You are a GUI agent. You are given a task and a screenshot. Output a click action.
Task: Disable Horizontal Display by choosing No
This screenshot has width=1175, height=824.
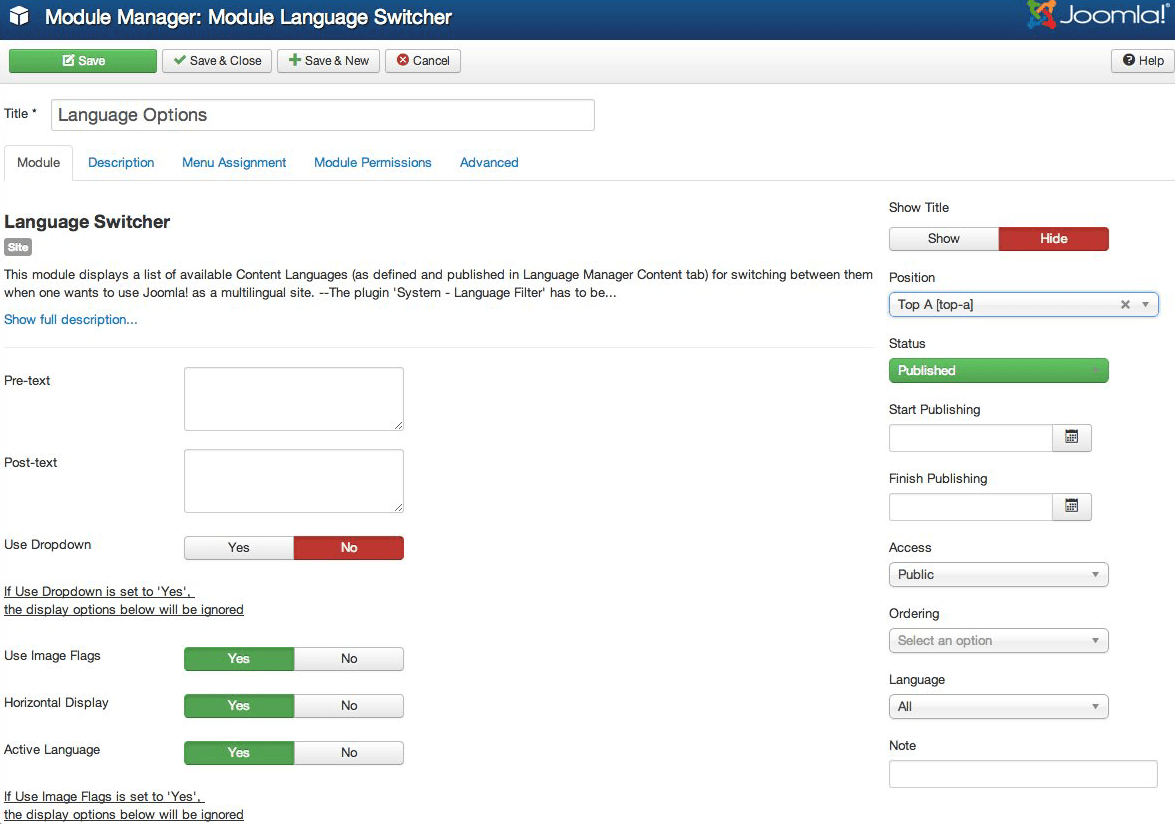tap(349, 706)
